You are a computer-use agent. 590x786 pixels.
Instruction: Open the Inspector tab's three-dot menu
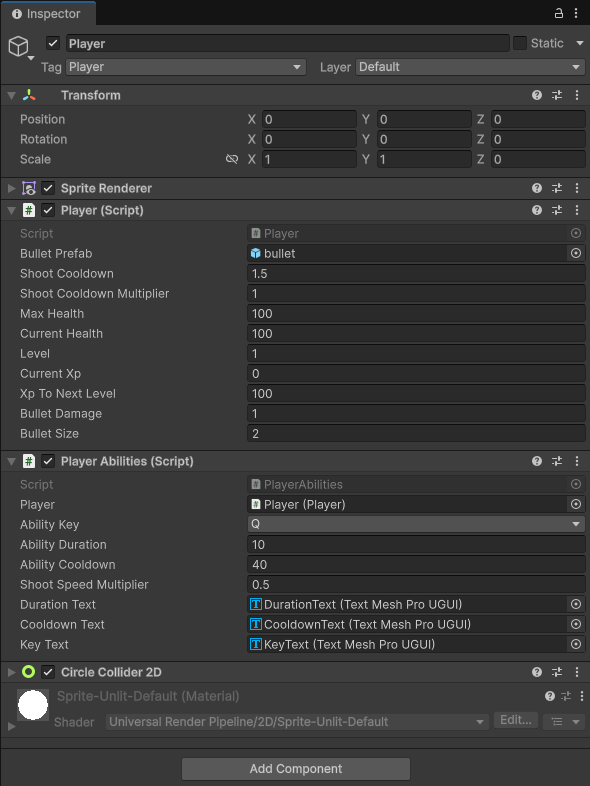point(576,14)
